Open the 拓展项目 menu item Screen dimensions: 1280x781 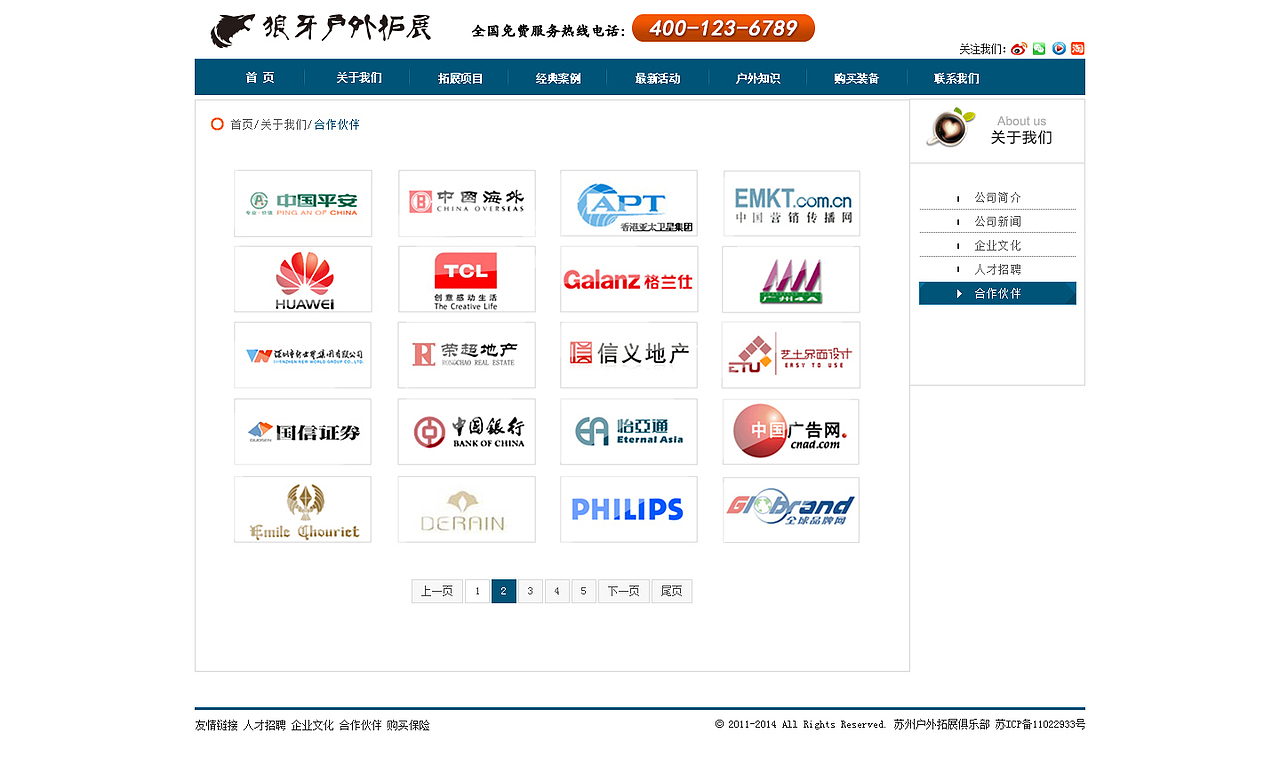[x=460, y=78]
